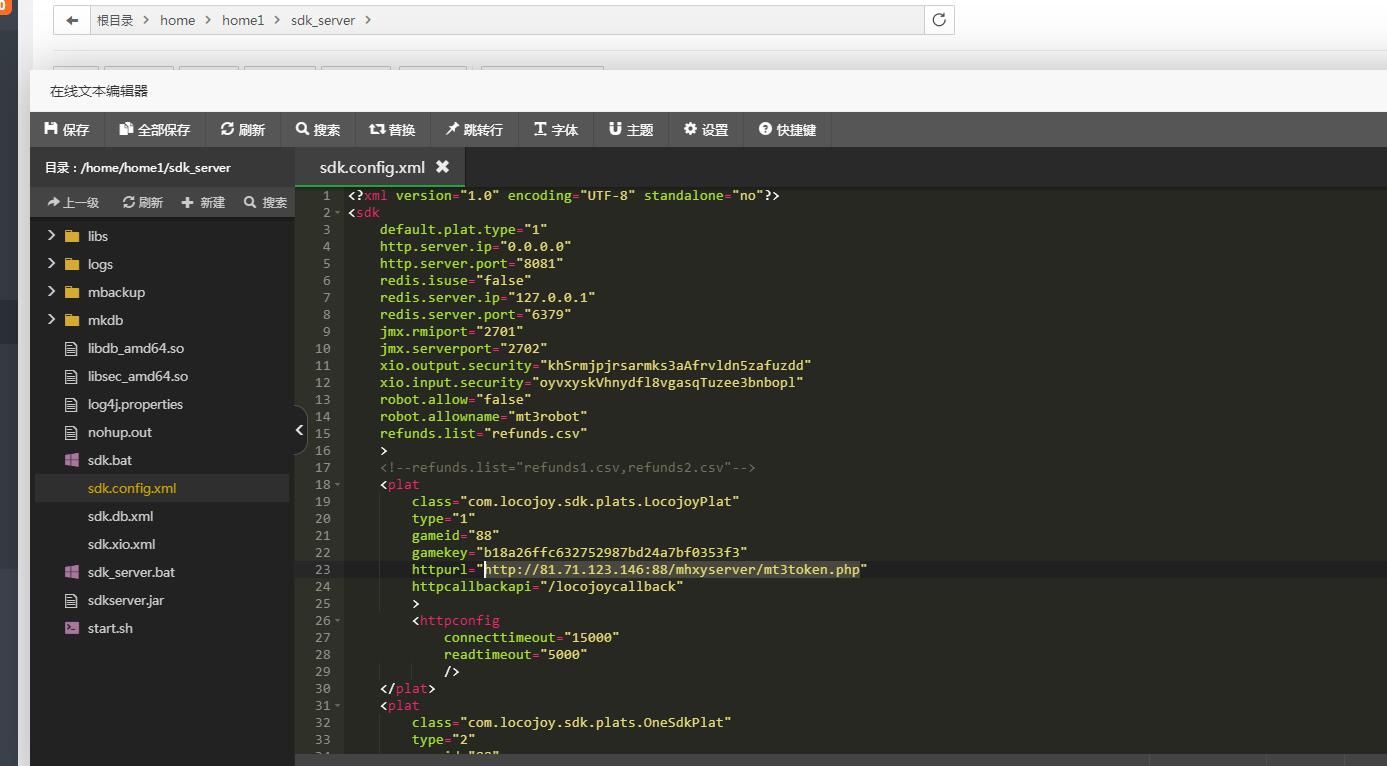Open sdk.db.xml in the file tree

pyautogui.click(x=120, y=516)
